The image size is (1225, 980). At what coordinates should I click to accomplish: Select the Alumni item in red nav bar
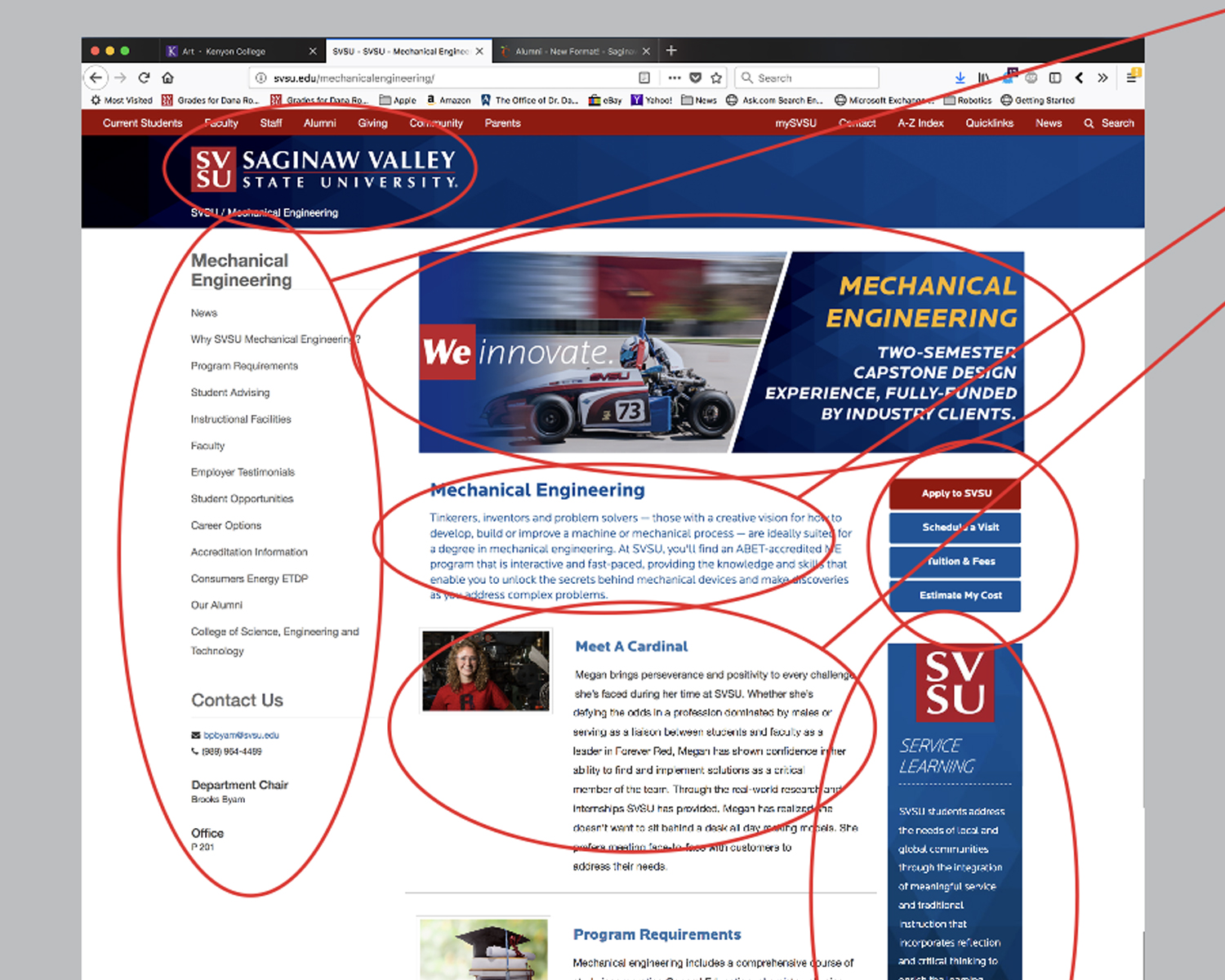319,123
